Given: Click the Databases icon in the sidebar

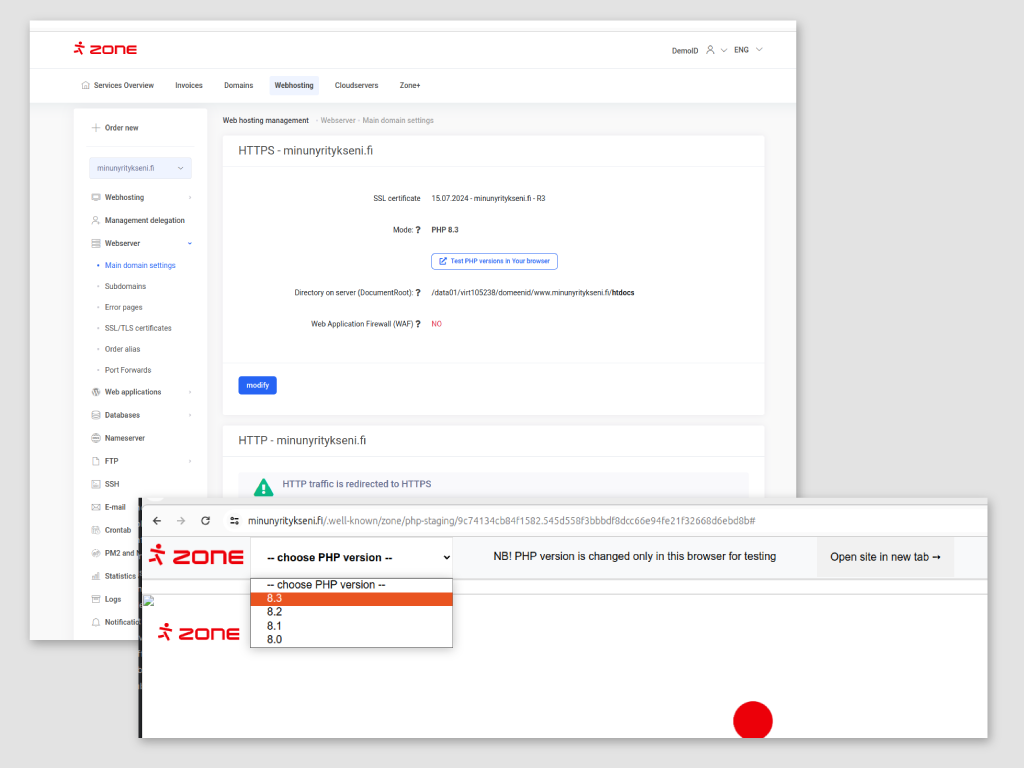Looking at the screenshot, I should pyautogui.click(x=96, y=415).
